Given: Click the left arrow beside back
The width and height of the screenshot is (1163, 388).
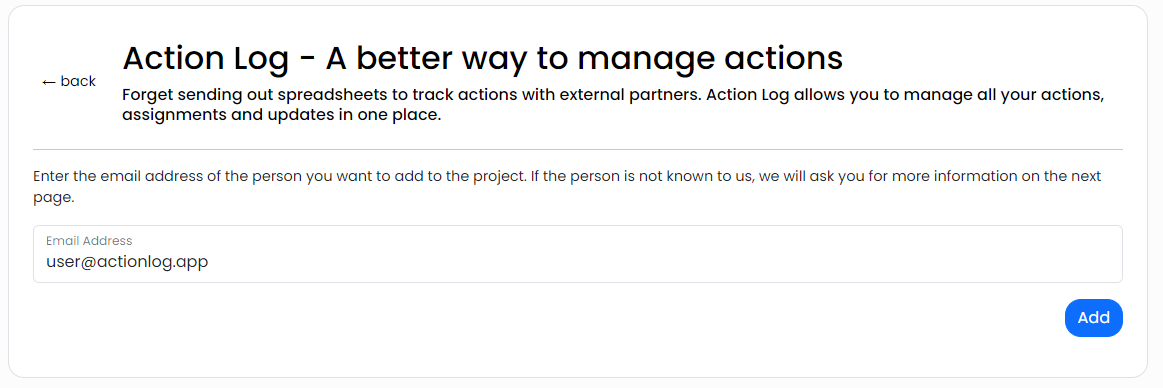Looking at the screenshot, I should tap(49, 82).
